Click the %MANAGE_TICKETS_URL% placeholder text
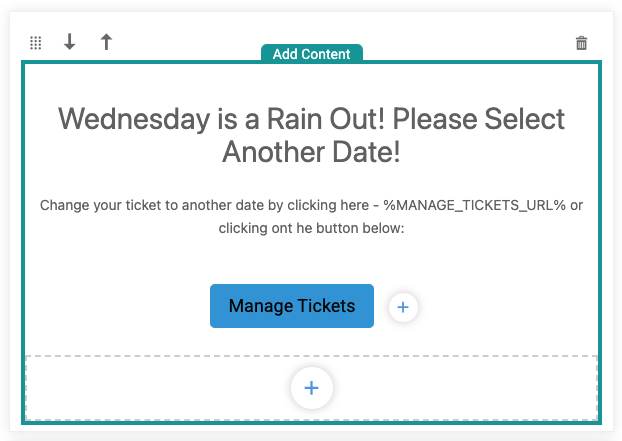 click(474, 205)
